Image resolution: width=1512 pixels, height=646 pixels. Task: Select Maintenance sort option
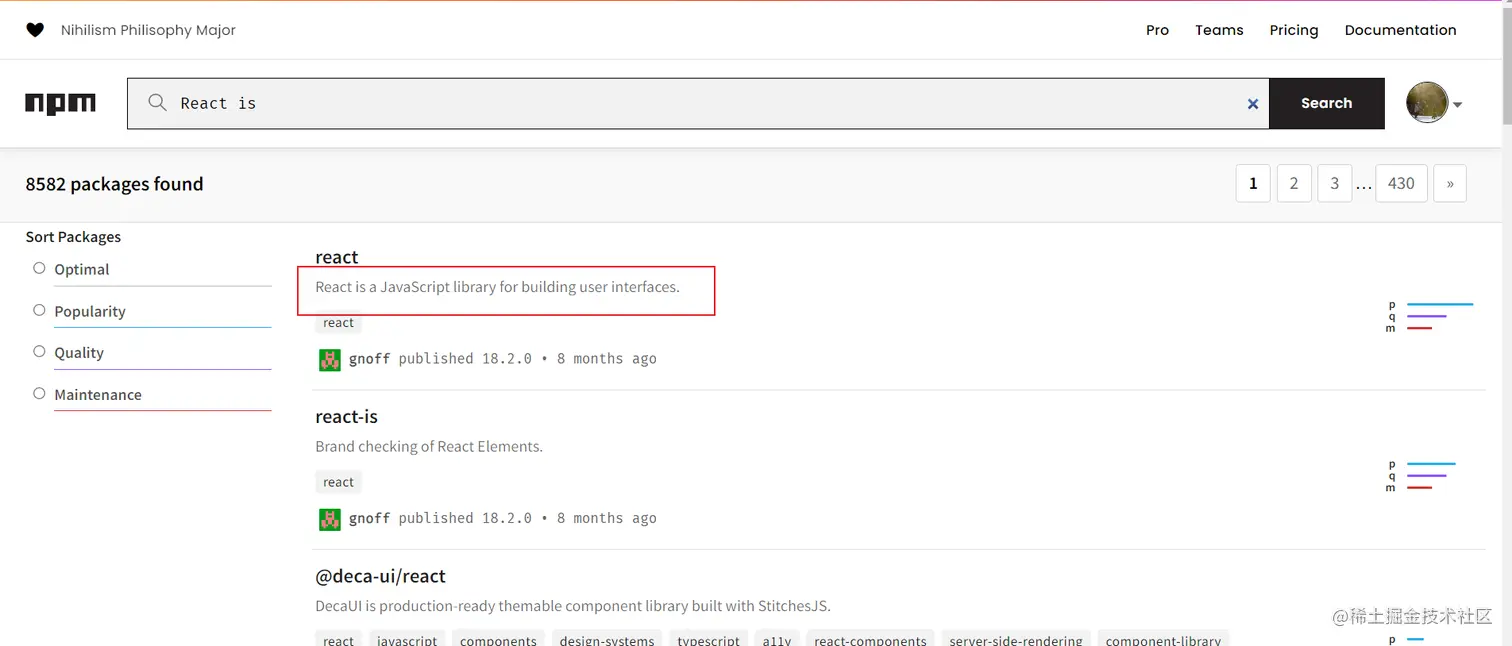coord(39,393)
